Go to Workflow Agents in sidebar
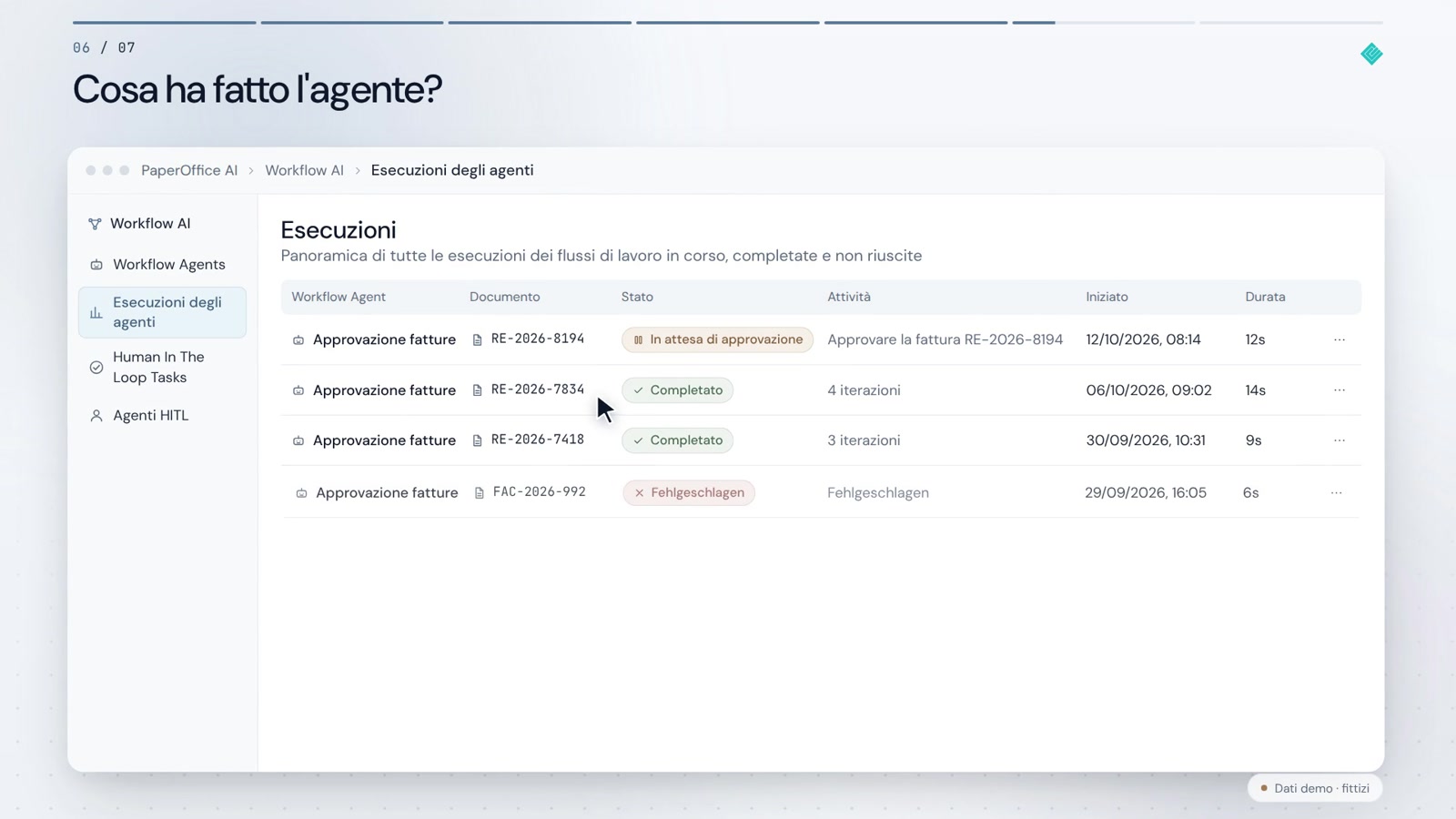The height and width of the screenshot is (819, 1456). click(x=162, y=265)
